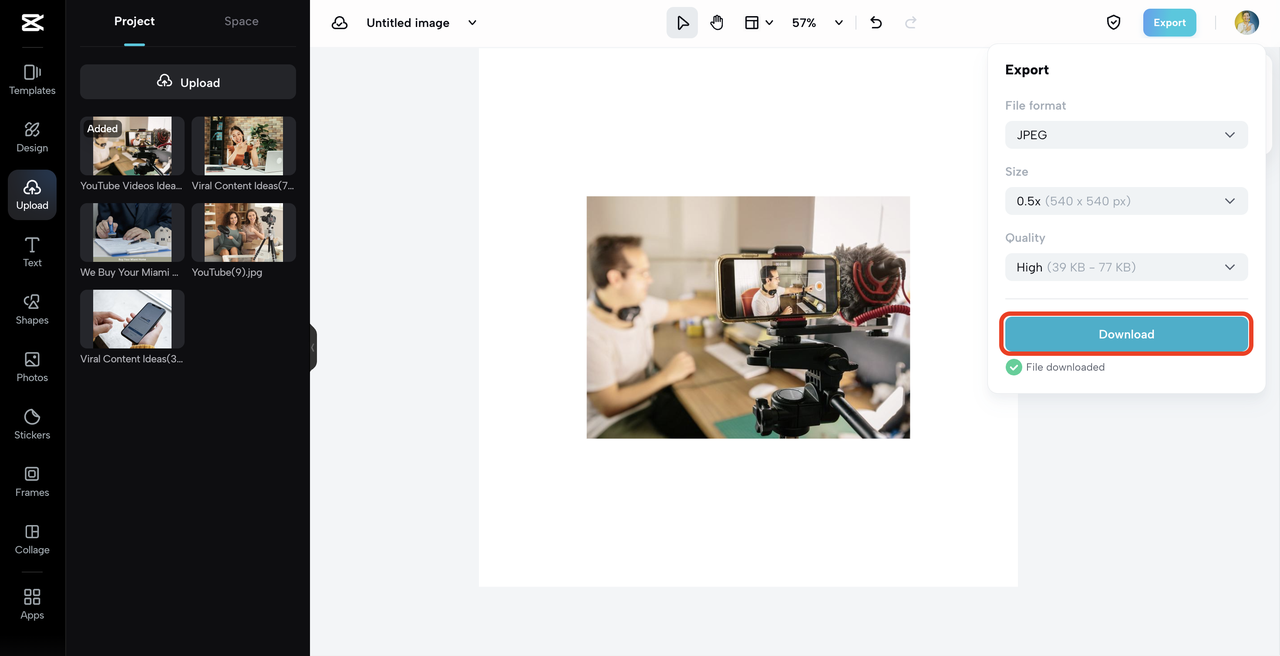The height and width of the screenshot is (656, 1280).
Task: Activate the Select pointer tool
Action: click(682, 22)
